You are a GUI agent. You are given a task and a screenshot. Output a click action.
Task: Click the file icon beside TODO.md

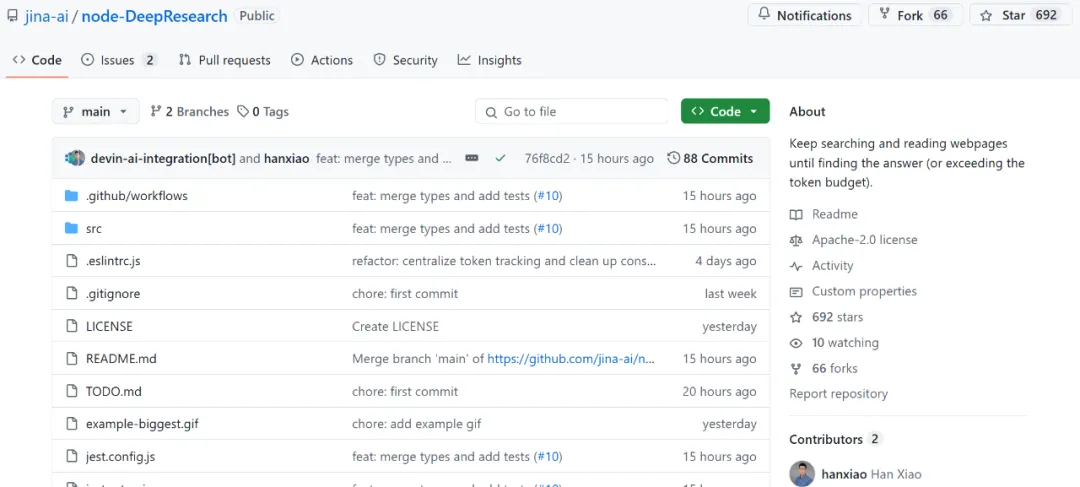pos(71,391)
